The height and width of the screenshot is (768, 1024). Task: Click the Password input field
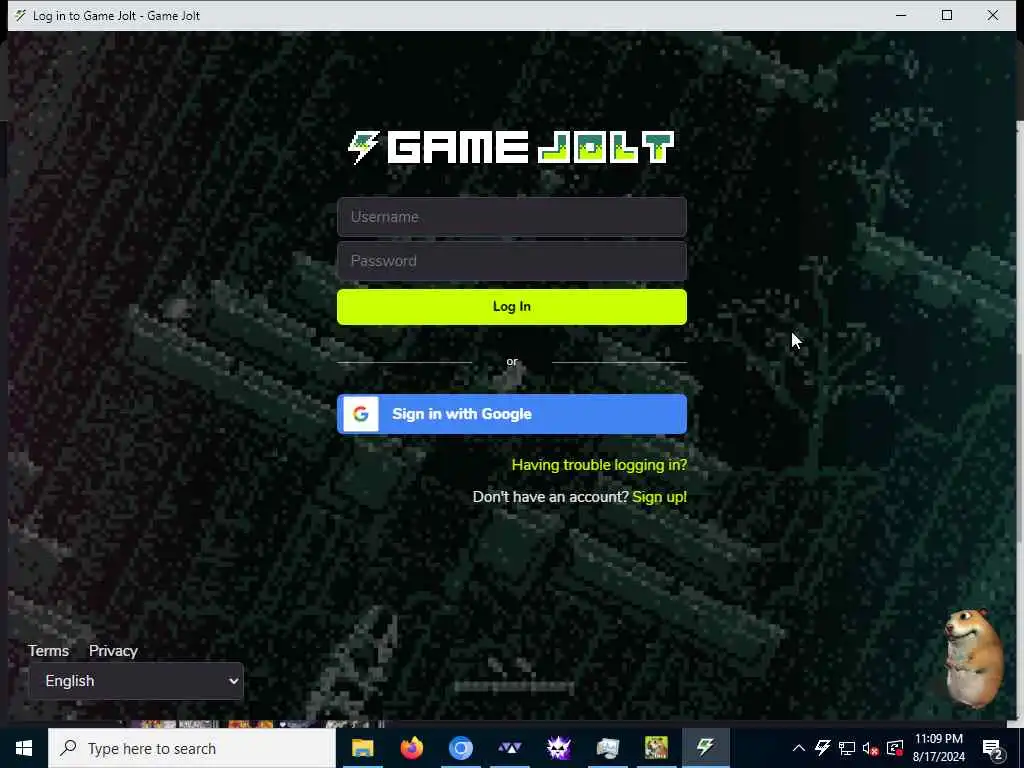pyautogui.click(x=511, y=261)
